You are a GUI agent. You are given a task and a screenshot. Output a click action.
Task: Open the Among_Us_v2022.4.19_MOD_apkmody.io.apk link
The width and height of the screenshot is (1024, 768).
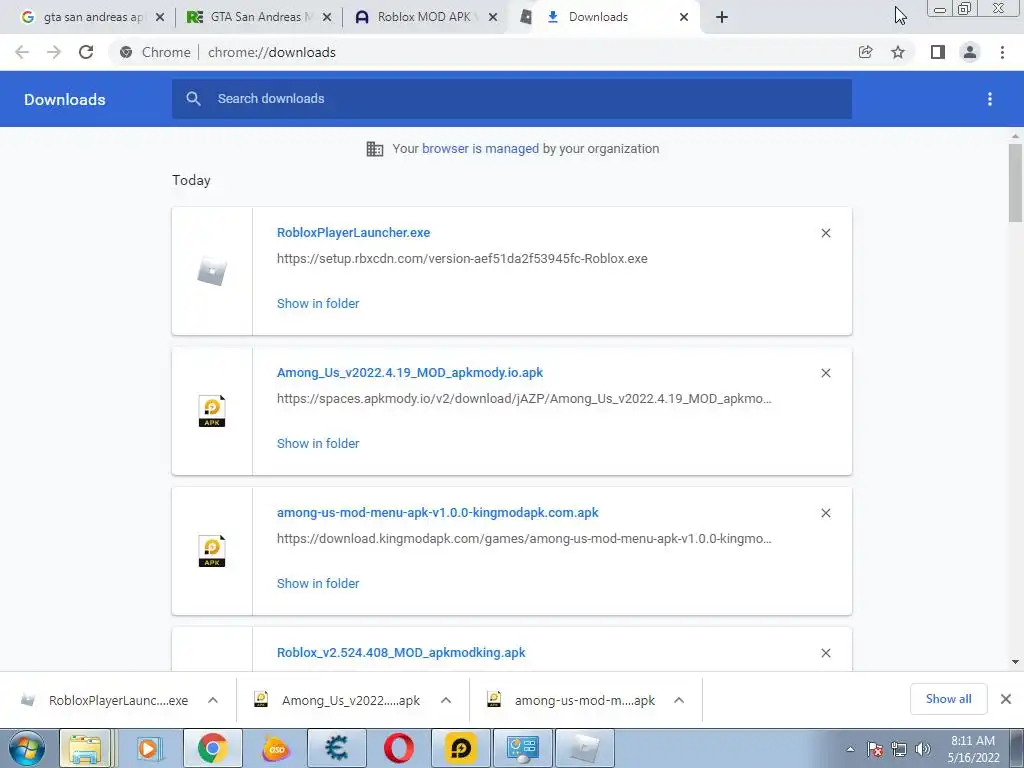click(x=410, y=373)
